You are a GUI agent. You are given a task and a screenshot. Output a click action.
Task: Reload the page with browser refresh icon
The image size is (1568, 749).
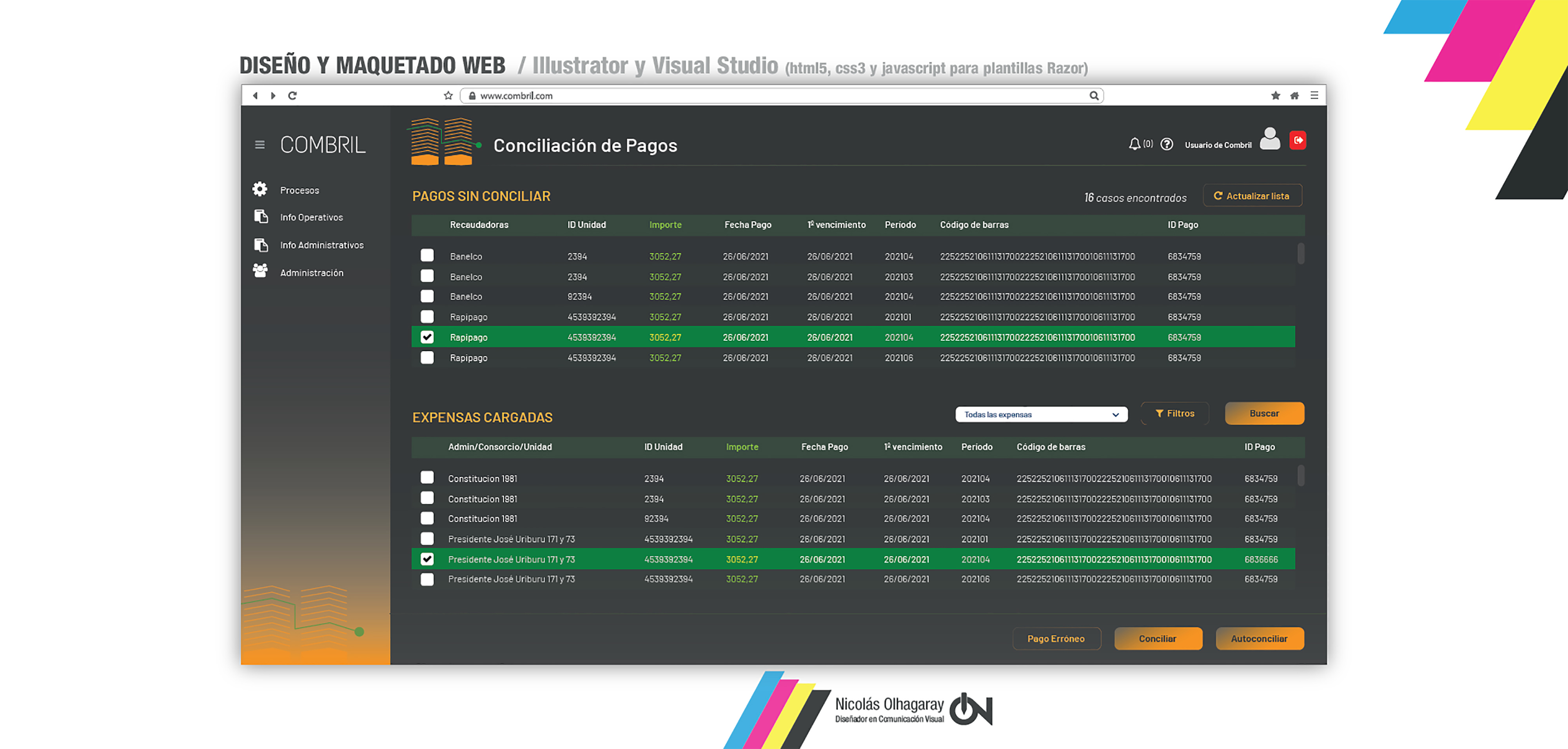click(x=292, y=96)
